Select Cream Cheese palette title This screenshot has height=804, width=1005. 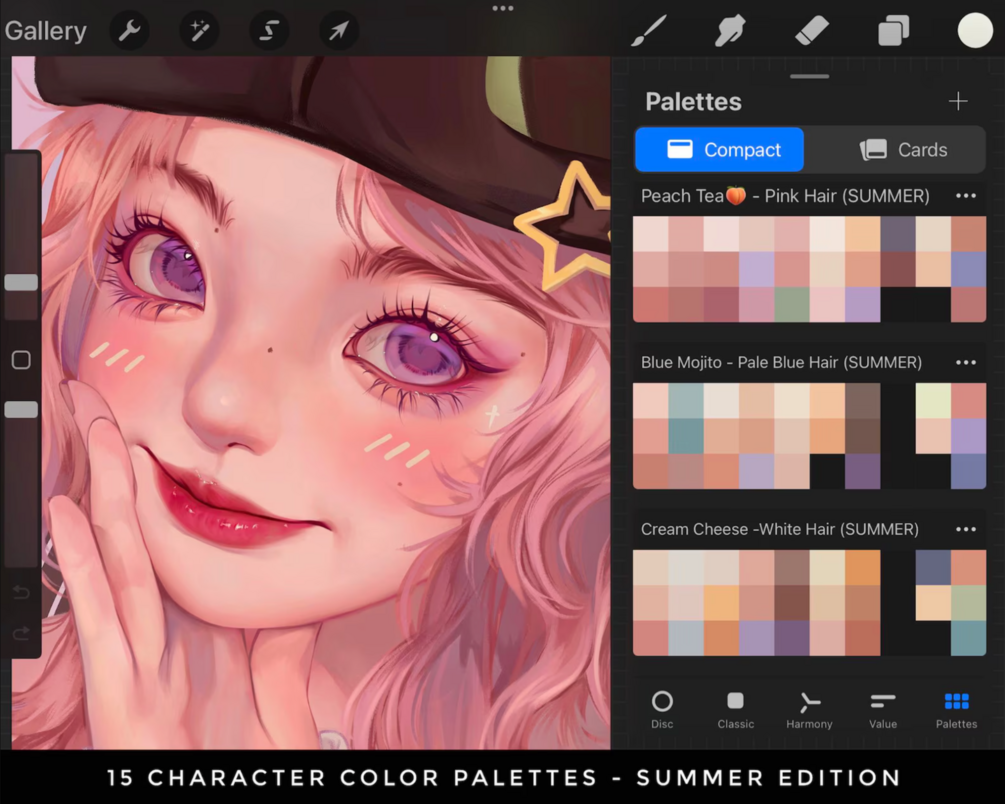point(780,529)
